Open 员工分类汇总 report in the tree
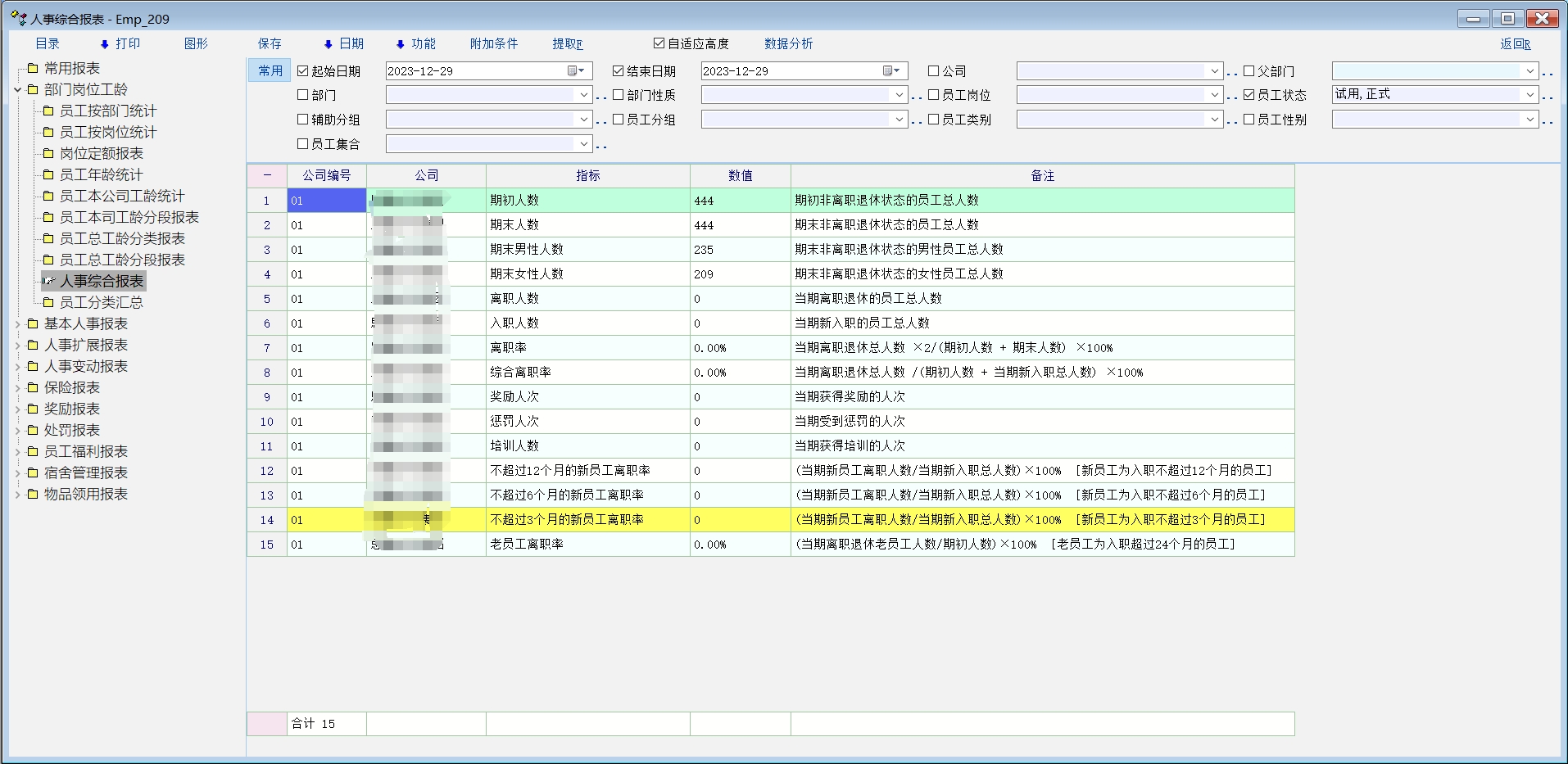Screen dimensions: 1568x764 [101, 303]
